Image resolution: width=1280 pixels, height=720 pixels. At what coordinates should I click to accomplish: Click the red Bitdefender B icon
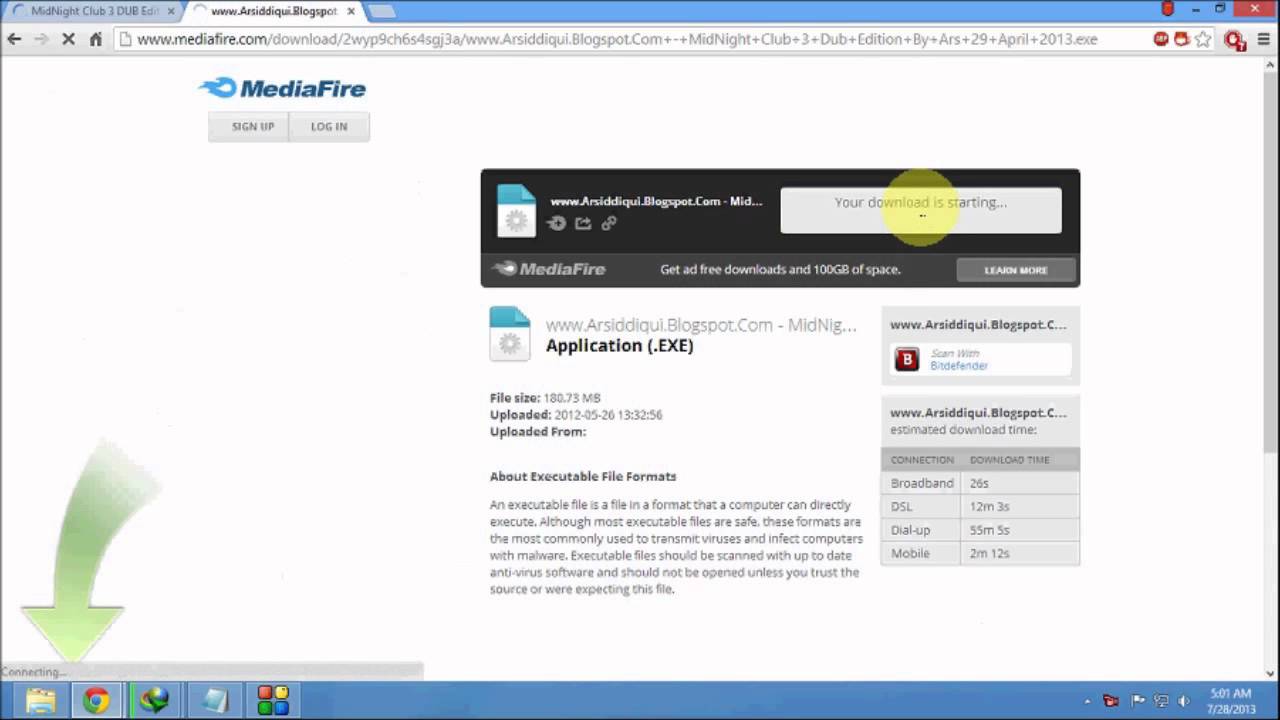pos(907,360)
